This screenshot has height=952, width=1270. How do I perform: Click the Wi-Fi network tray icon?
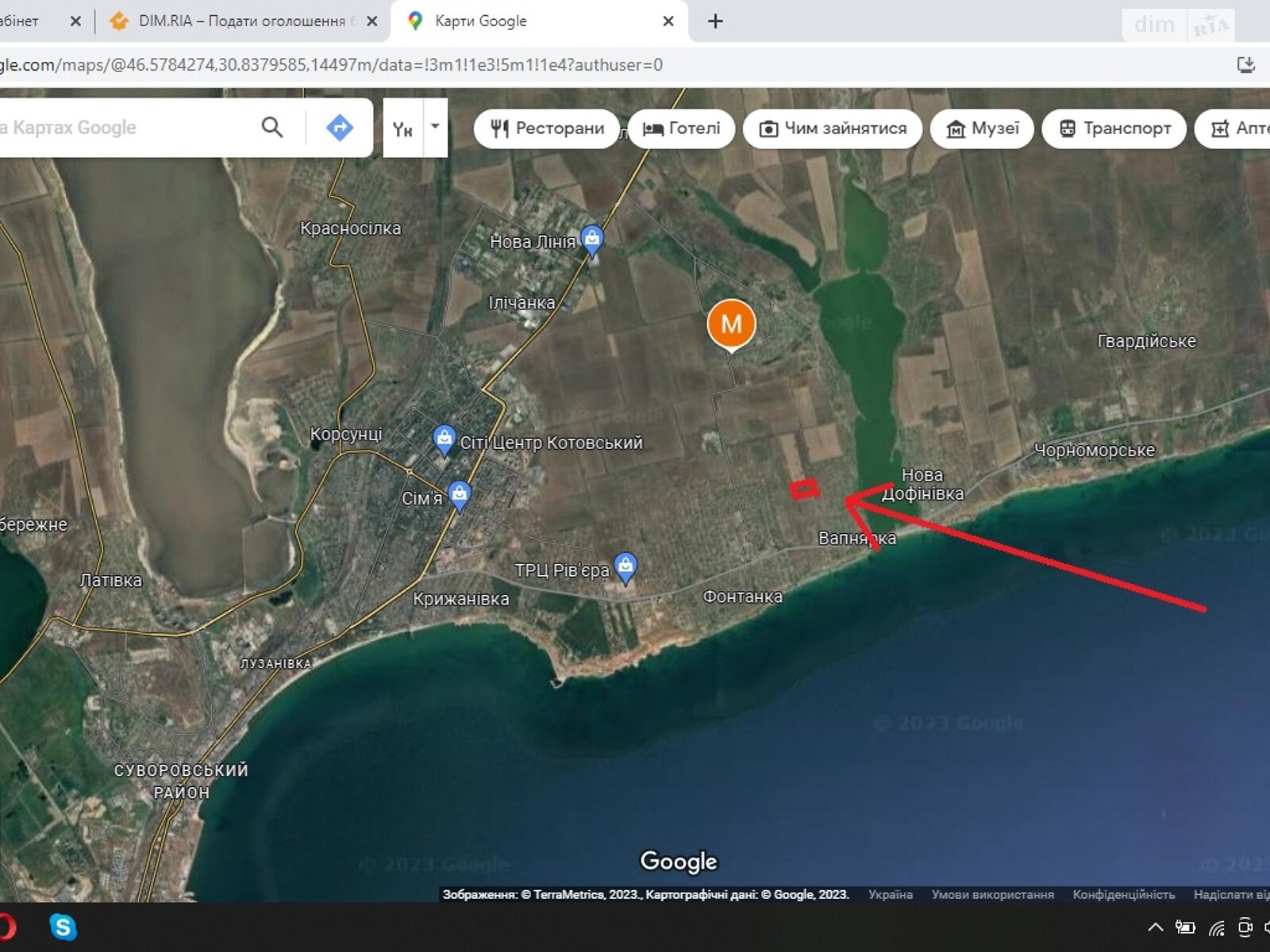click(1216, 927)
